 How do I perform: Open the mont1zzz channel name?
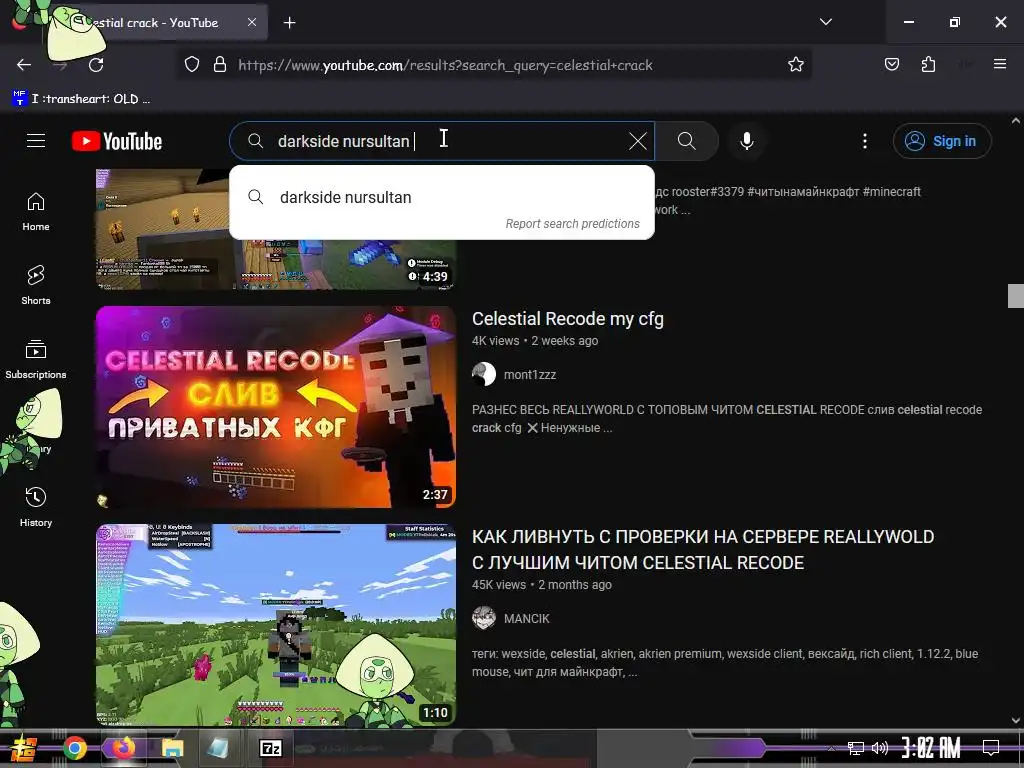tap(530, 374)
